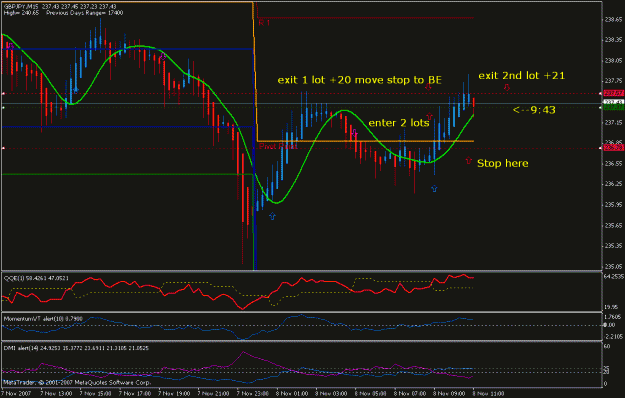Select red up arrow left of 'Stop here'
Viewport: 625px width, 398px height.
468,161
